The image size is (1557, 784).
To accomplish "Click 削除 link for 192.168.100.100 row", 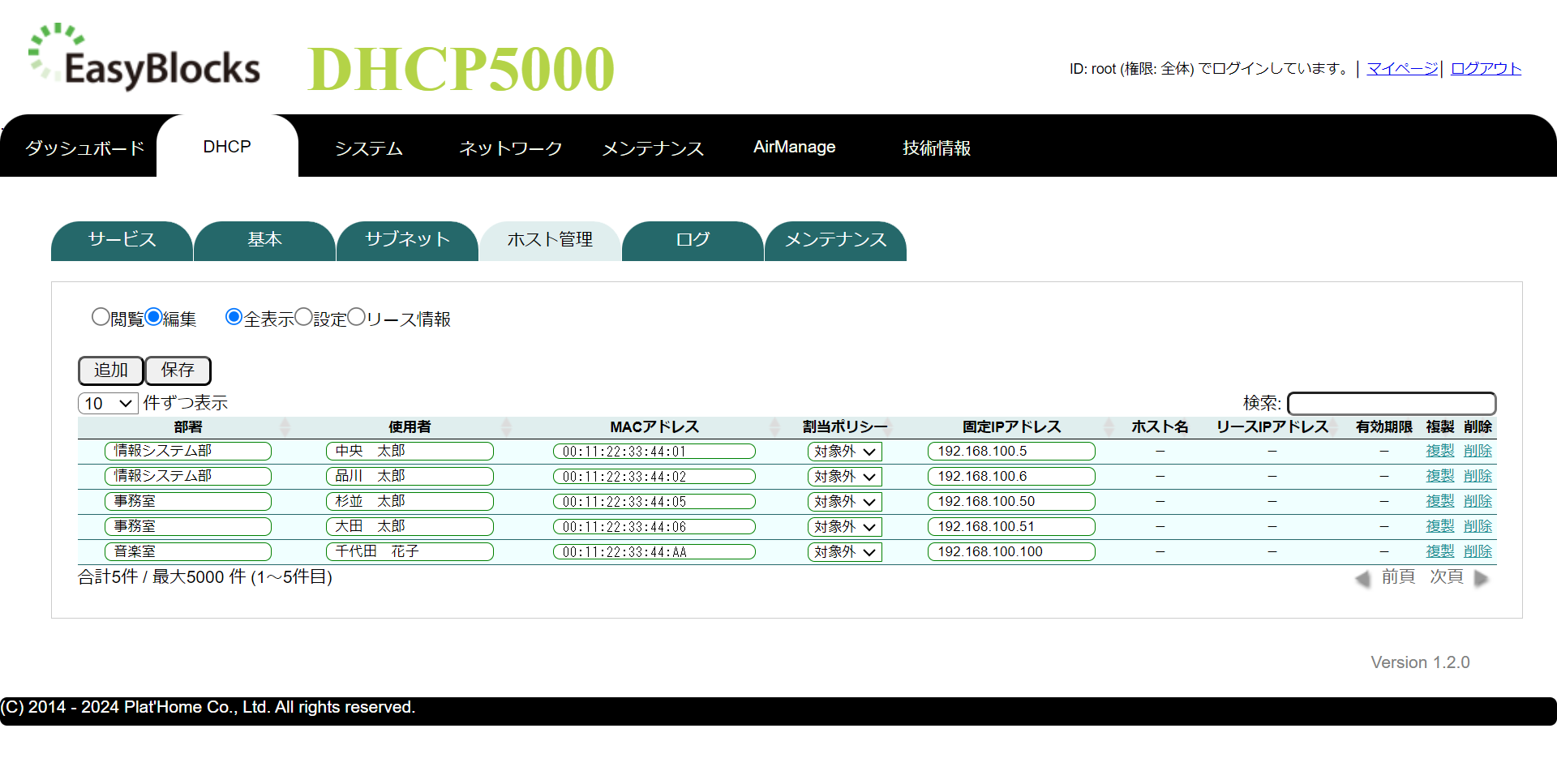I will pos(1478,551).
